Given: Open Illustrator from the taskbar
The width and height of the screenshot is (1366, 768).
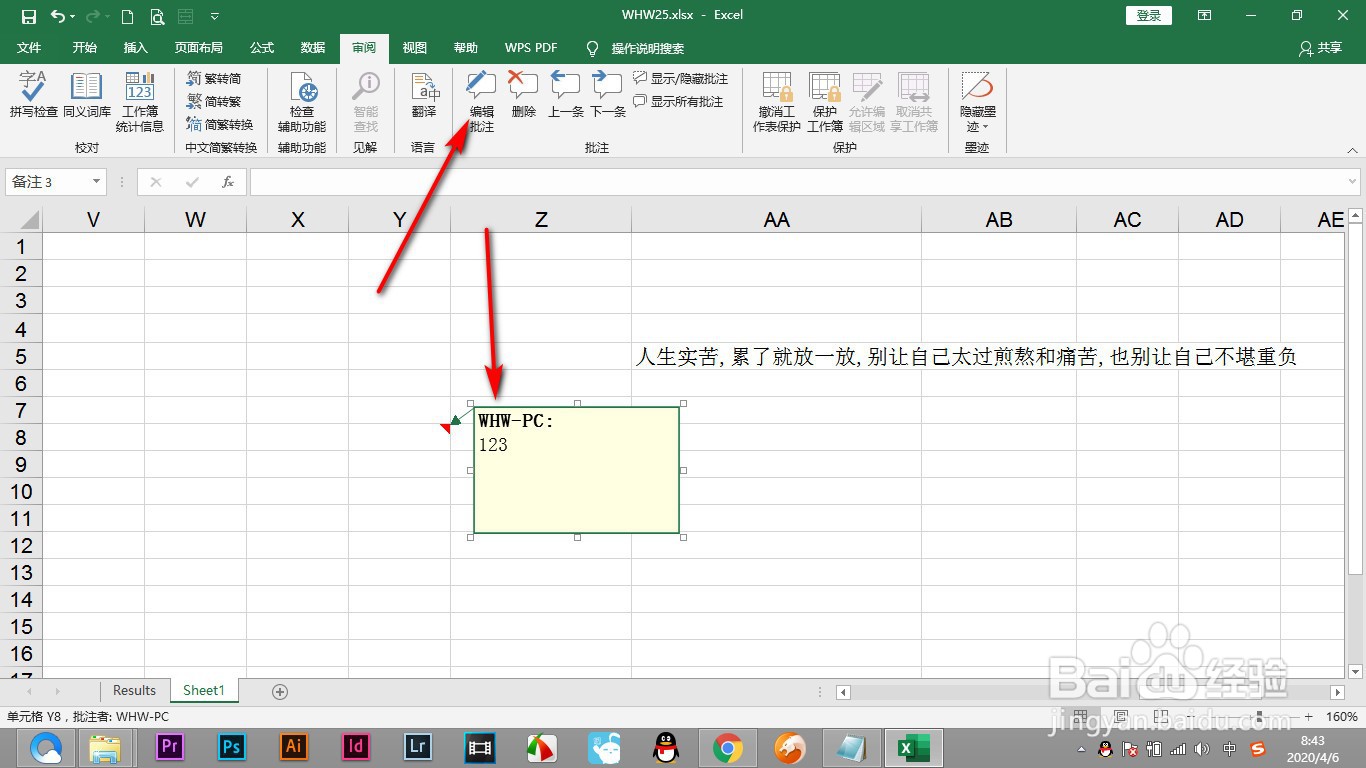Looking at the screenshot, I should click(294, 747).
